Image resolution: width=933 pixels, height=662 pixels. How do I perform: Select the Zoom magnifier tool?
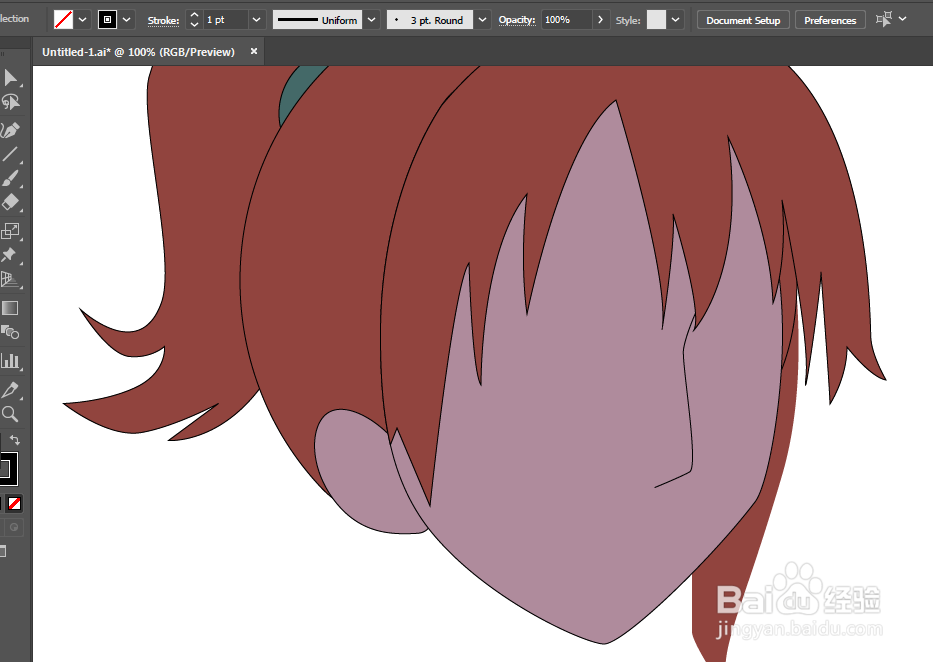[10, 414]
